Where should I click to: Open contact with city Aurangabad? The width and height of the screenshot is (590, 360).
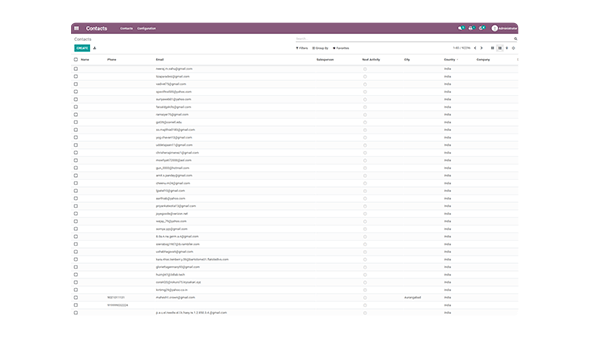[295, 298]
